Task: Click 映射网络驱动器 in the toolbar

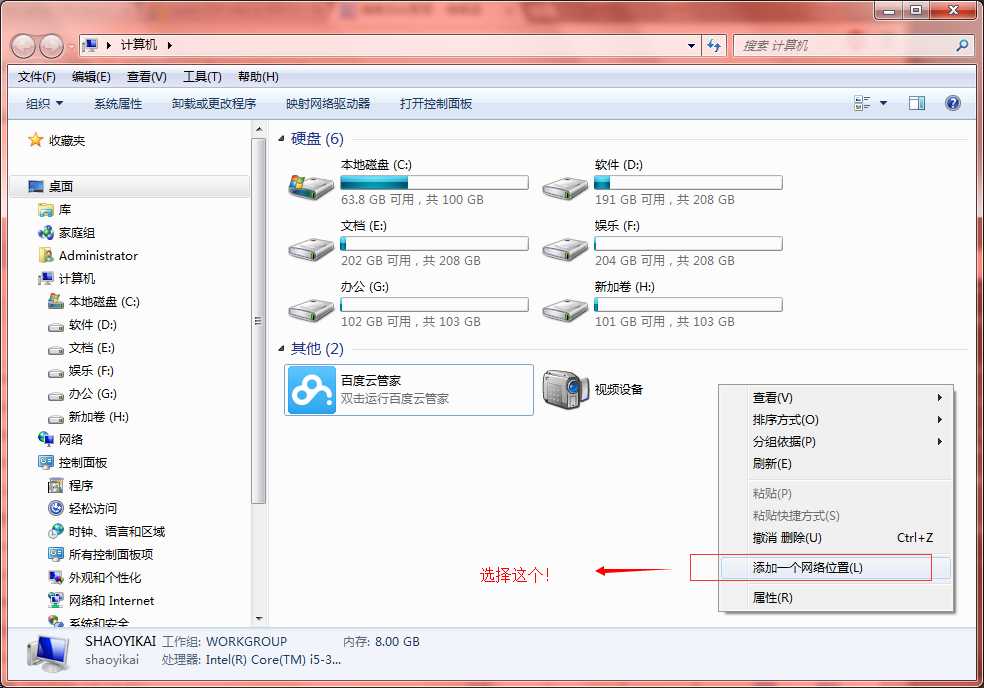Action: pyautogui.click(x=328, y=104)
